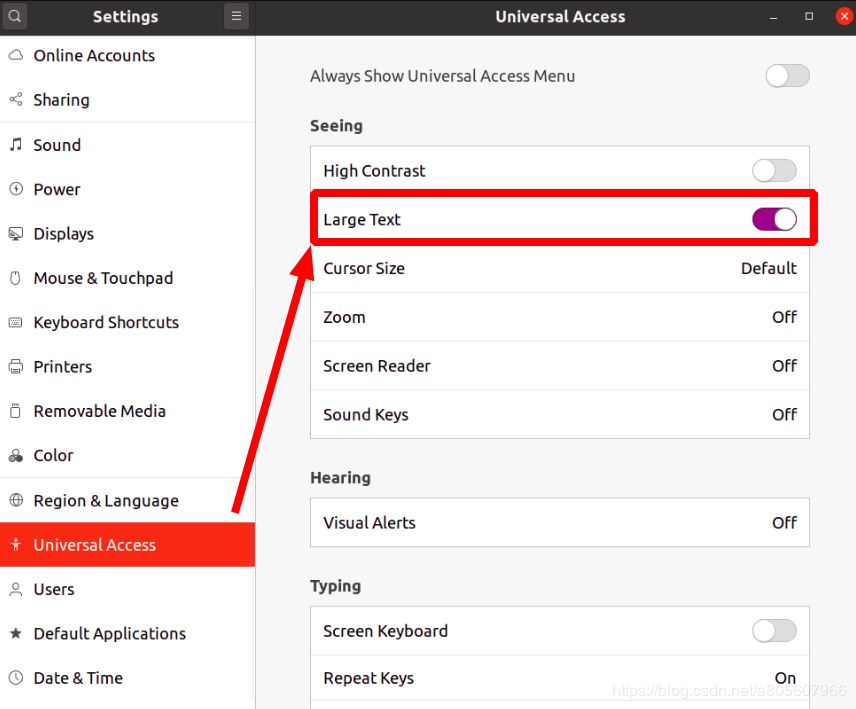
Task: Enable the Screen Keyboard switch
Action: [774, 631]
